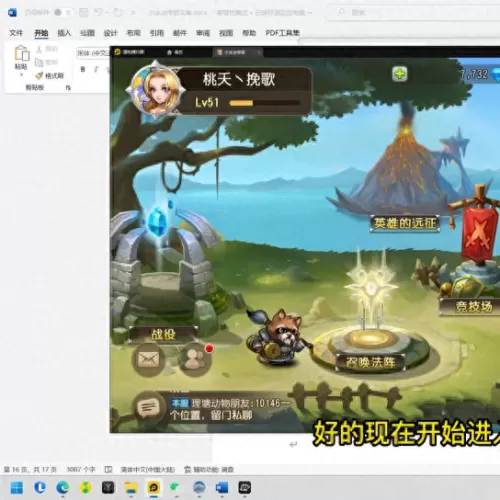Click the blue diamond currency icon
Image resolution: width=500 pixels, height=500 pixels.
pyautogui.click(x=496, y=75)
